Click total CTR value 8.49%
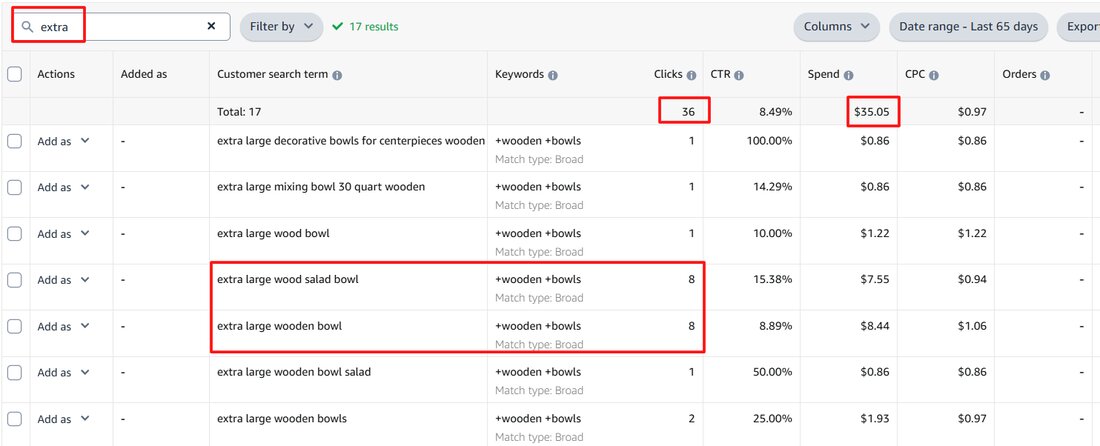1100x446 pixels. click(x=777, y=112)
